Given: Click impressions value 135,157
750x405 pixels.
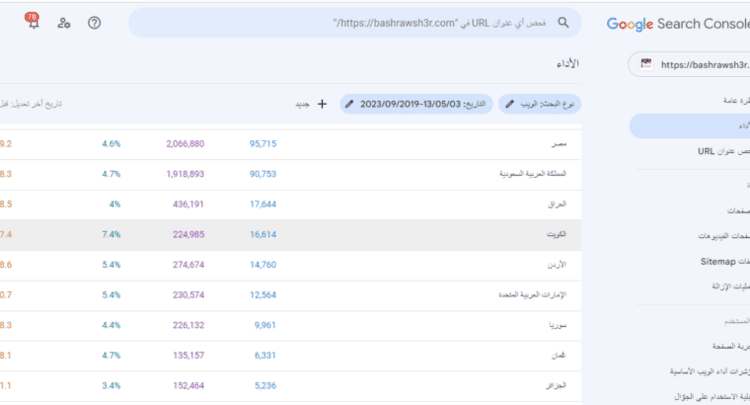Looking at the screenshot, I should pyautogui.click(x=188, y=355).
